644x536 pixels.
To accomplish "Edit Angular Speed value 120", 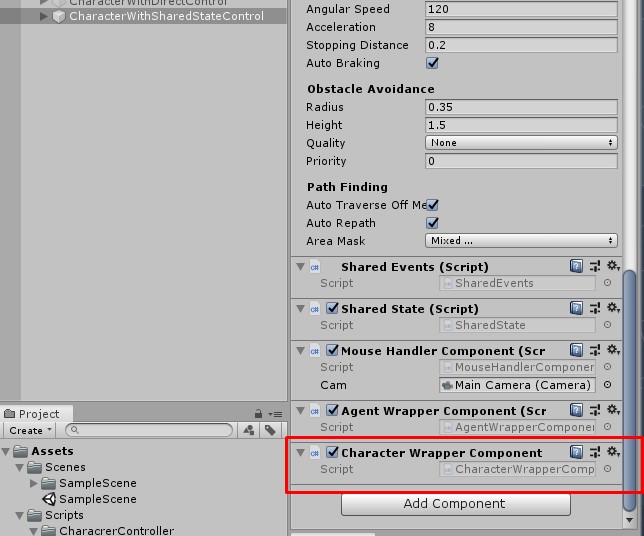I will coord(521,9).
